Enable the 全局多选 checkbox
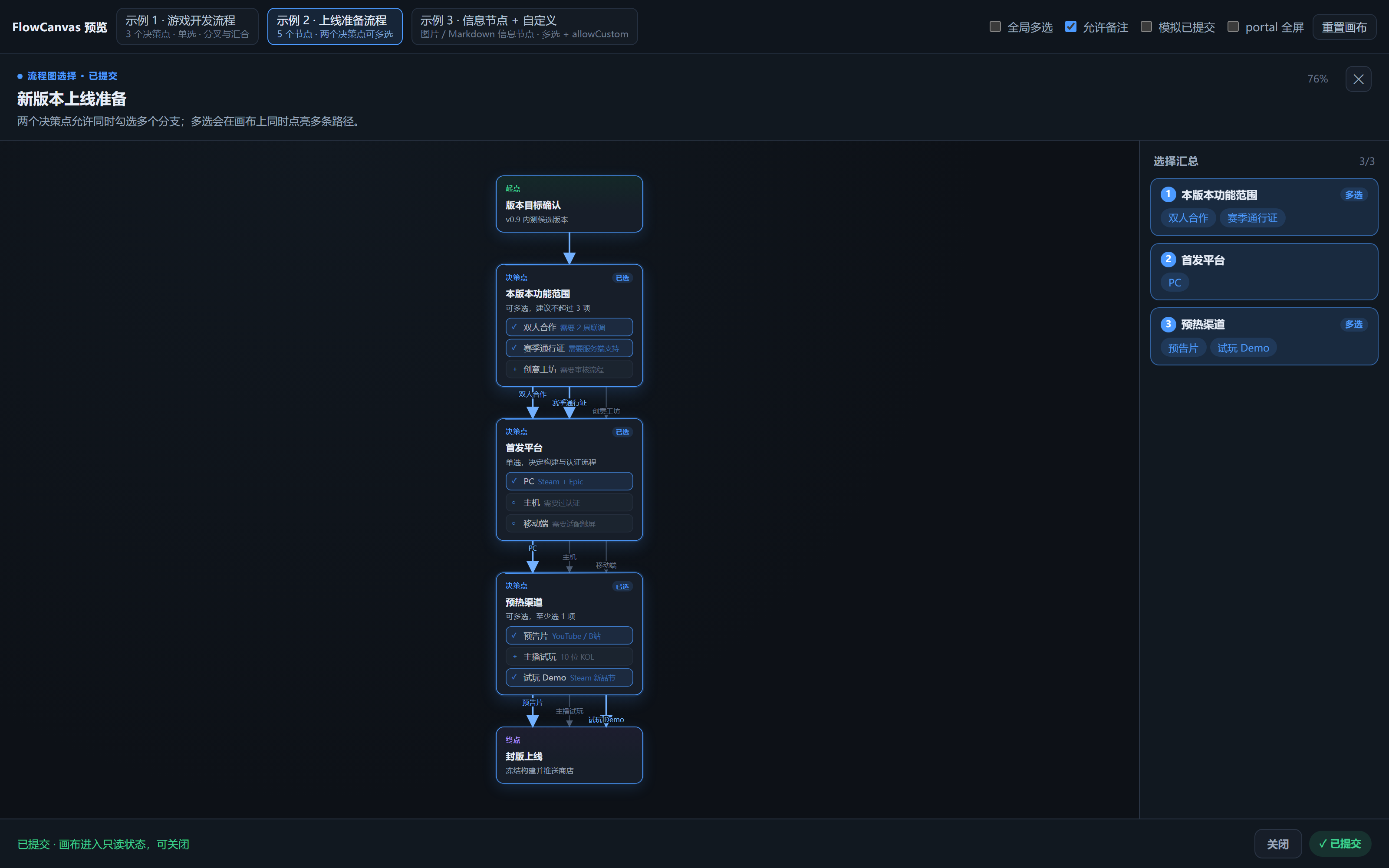Viewport: 1389px width, 868px height. tap(995, 26)
